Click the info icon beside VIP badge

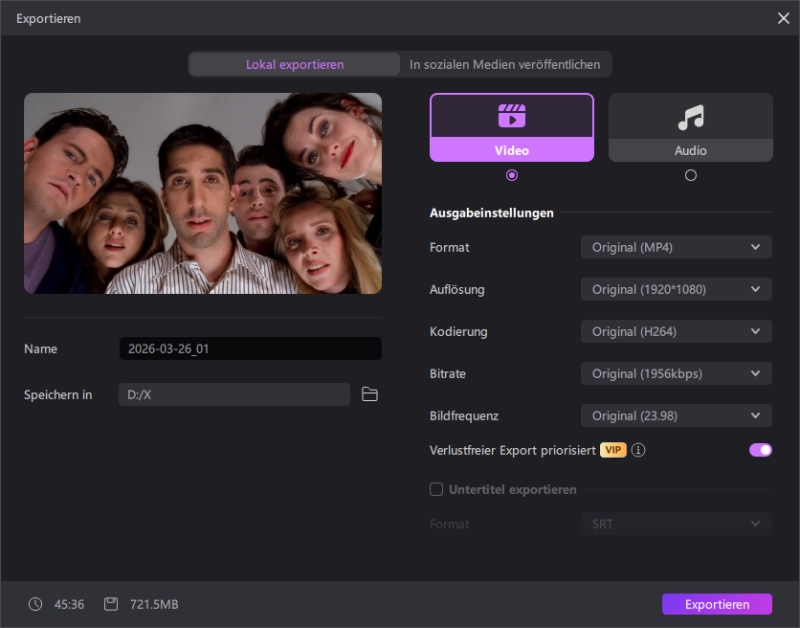[x=638, y=450]
